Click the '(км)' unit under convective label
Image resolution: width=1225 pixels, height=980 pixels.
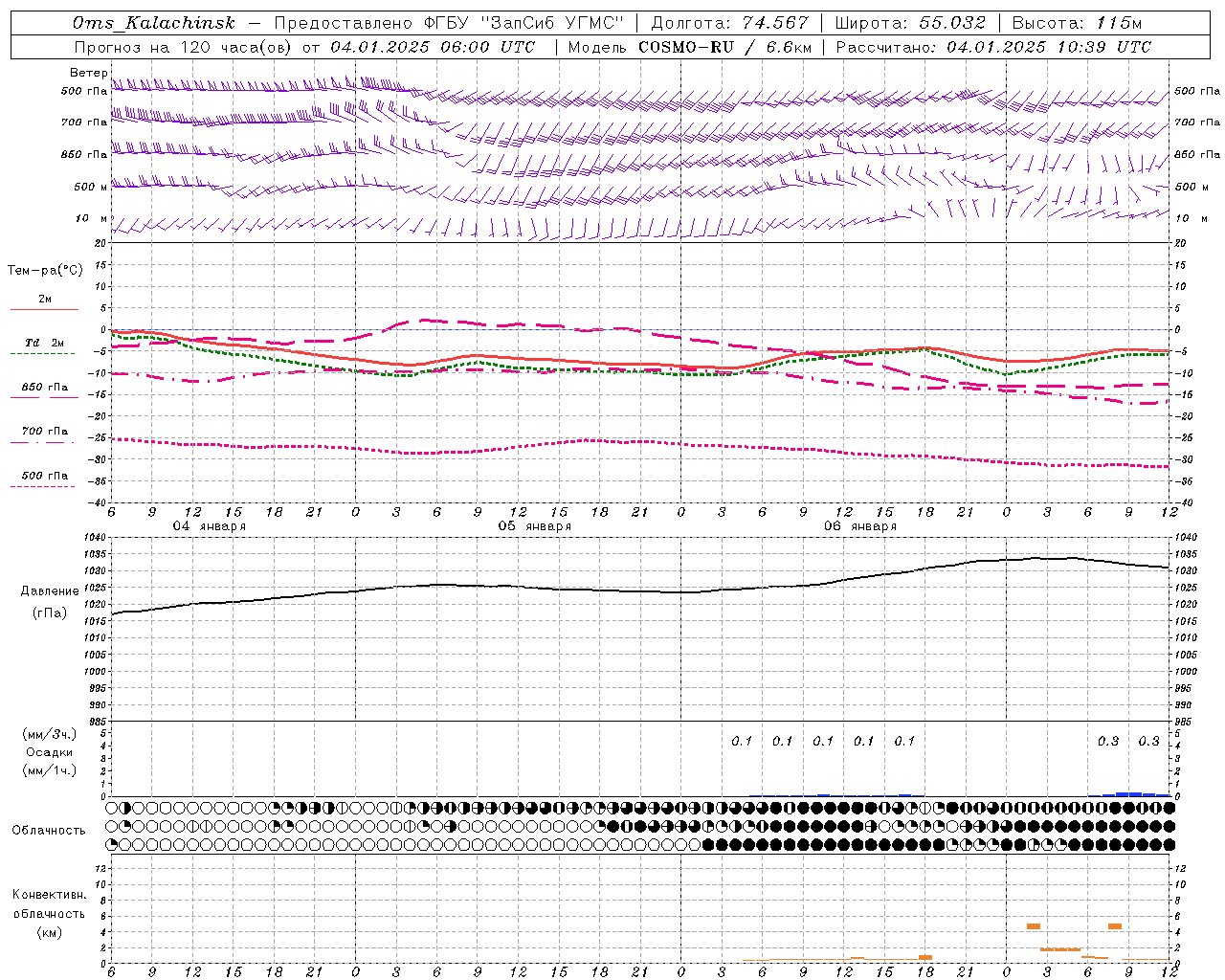point(50,932)
